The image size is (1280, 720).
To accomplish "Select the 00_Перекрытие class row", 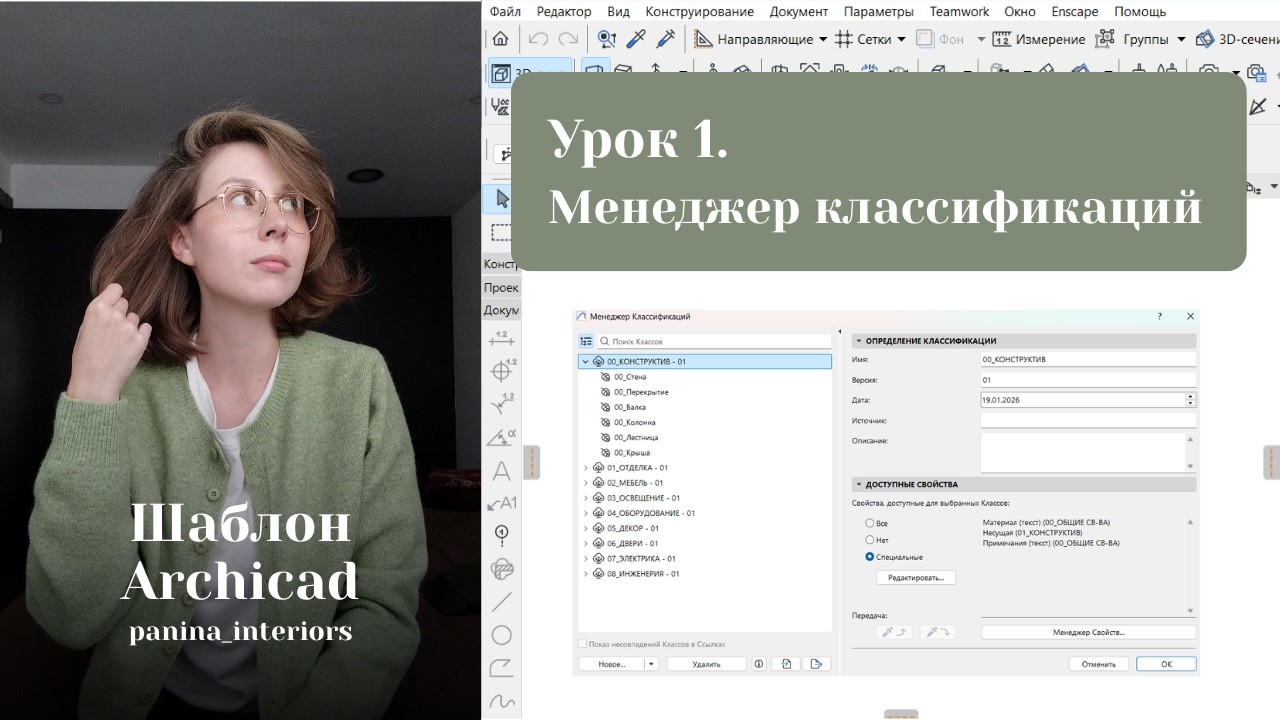I will point(641,392).
